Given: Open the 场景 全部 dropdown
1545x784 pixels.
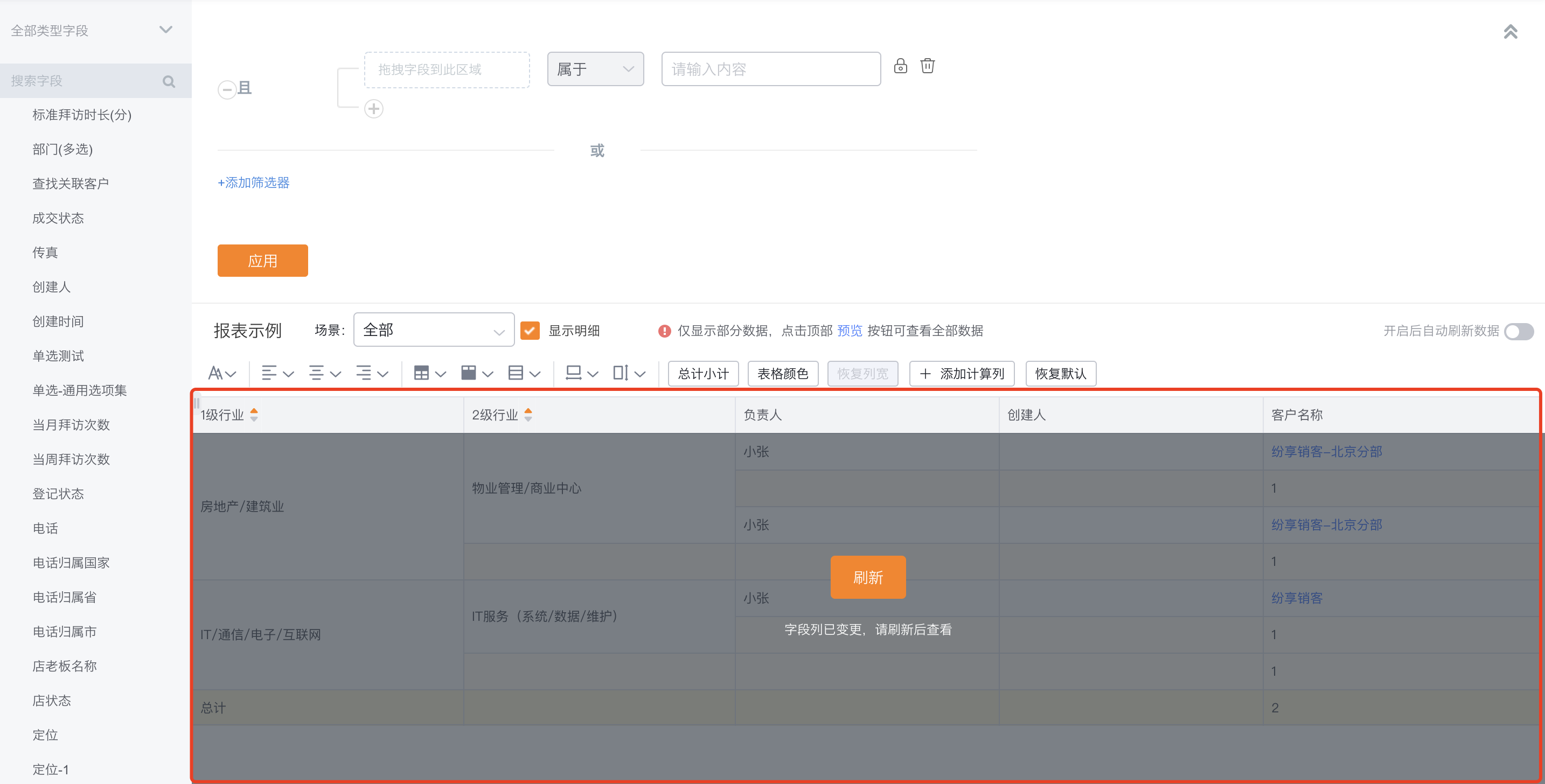Looking at the screenshot, I should [x=434, y=330].
